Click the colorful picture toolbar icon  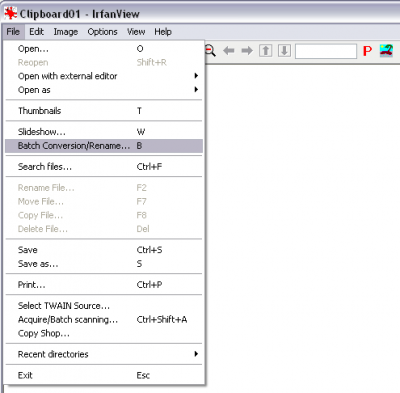point(386,51)
